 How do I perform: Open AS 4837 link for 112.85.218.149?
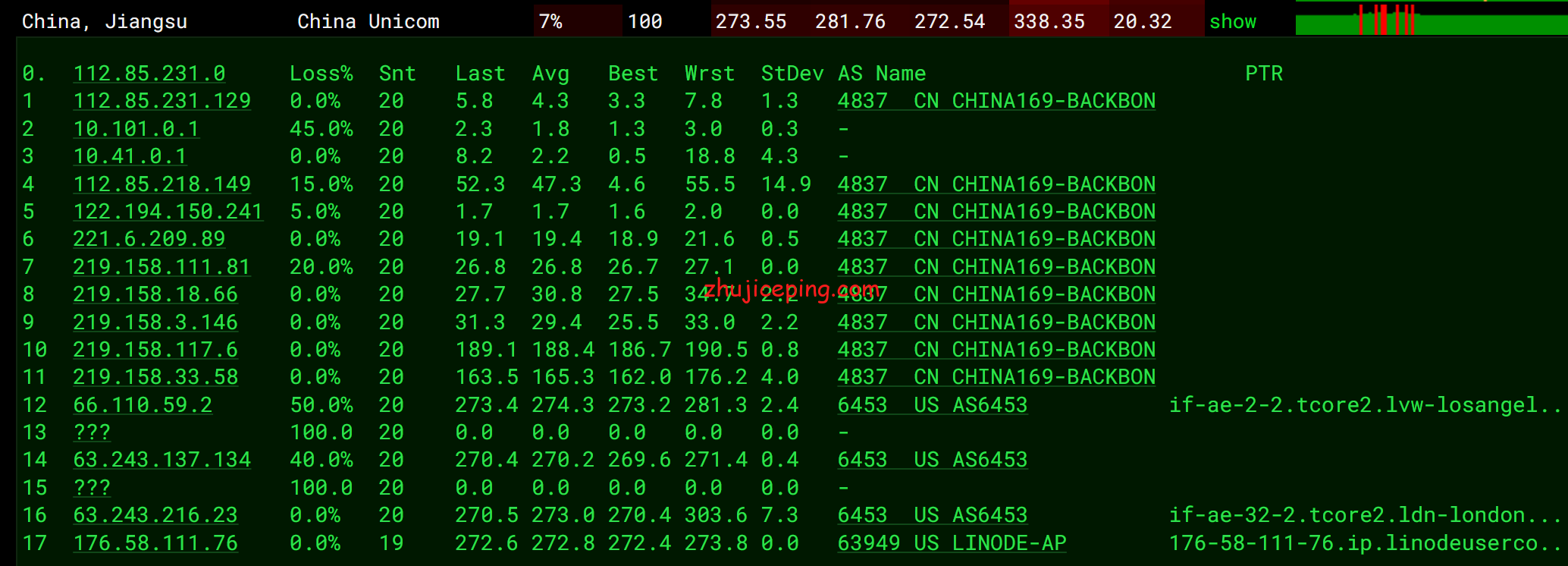tap(996, 184)
